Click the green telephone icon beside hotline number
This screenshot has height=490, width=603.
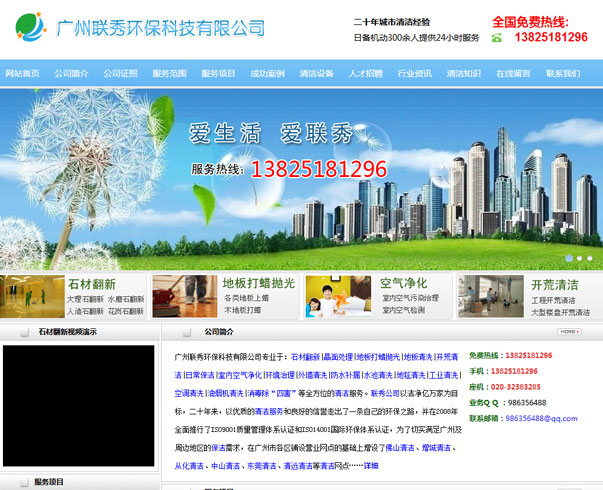point(497,38)
